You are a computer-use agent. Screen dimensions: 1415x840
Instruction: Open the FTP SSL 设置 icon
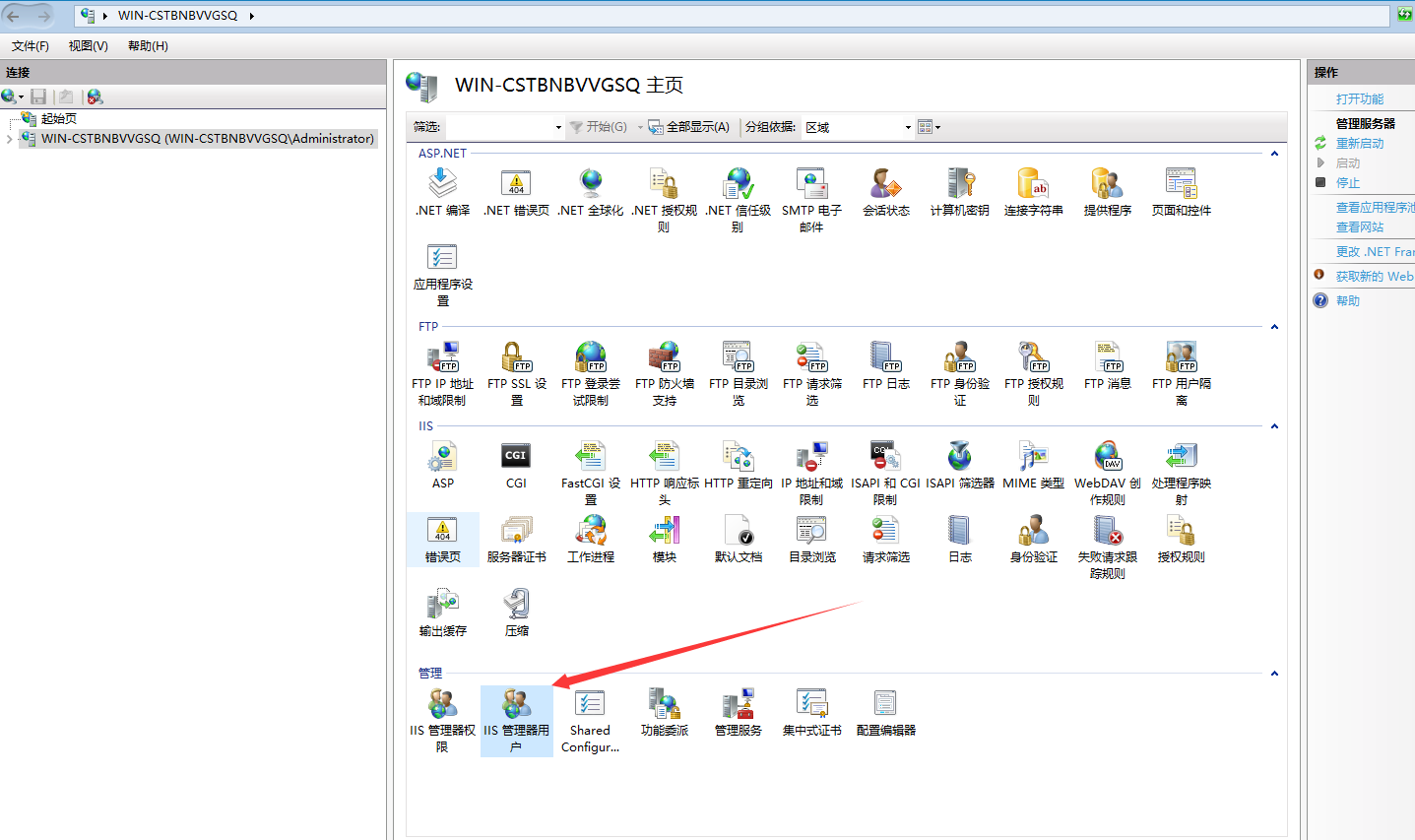tap(517, 373)
